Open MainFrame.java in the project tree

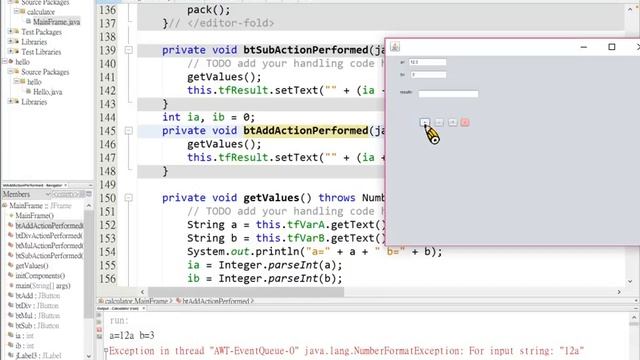tap(56, 22)
